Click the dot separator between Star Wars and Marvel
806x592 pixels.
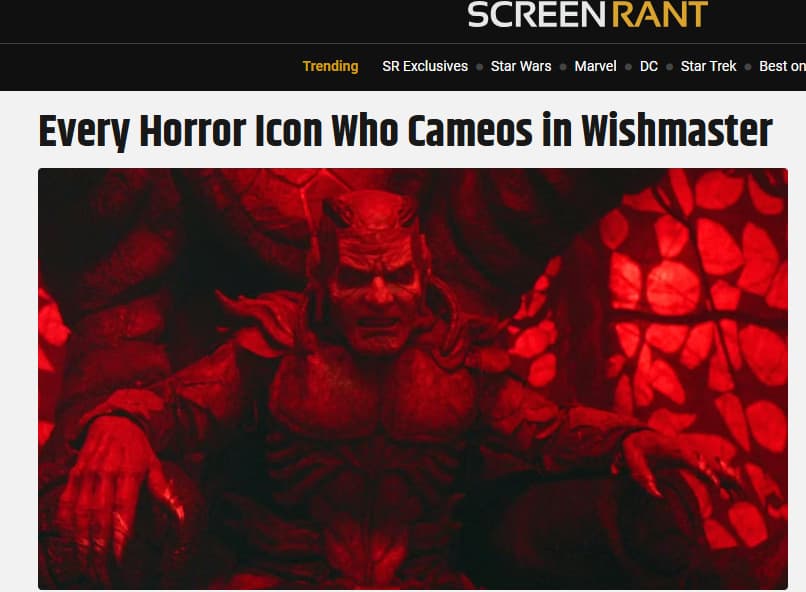[563, 67]
